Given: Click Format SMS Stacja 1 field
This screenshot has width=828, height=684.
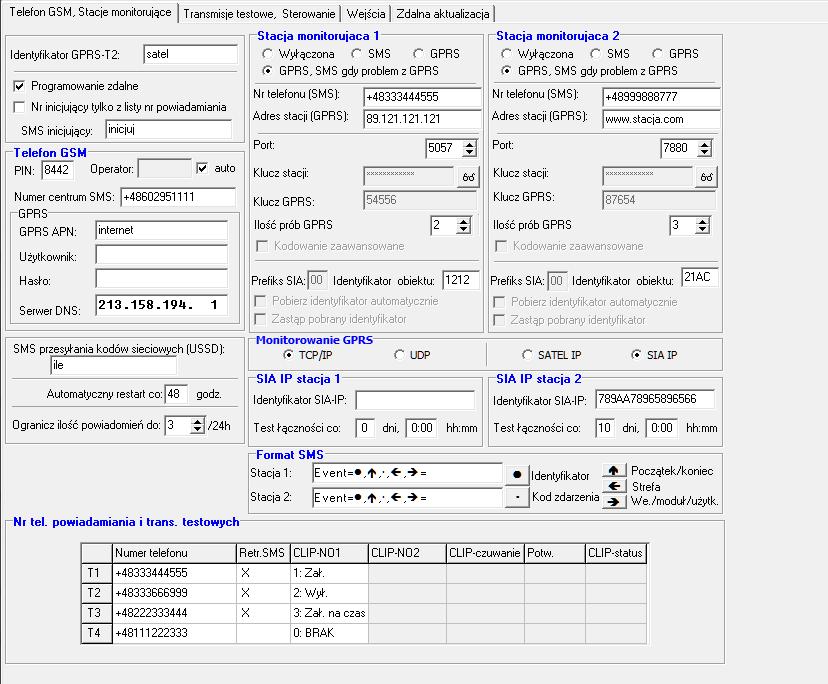Looking at the screenshot, I should pos(407,473).
